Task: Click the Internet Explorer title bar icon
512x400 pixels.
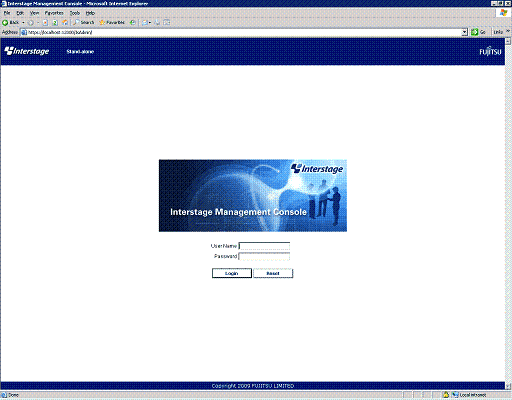Action: pyautogui.click(x=4, y=4)
